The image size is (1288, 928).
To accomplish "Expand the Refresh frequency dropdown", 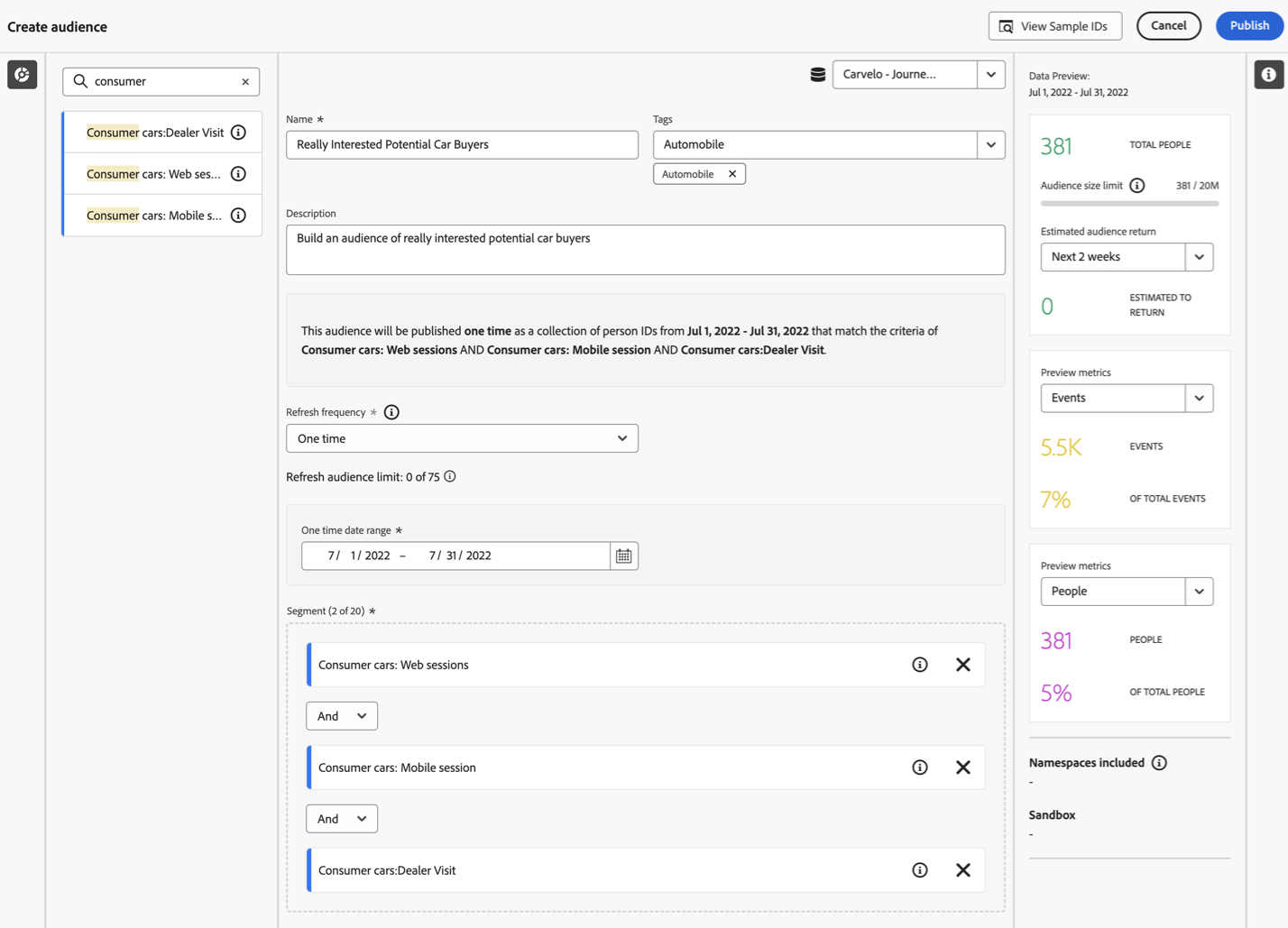I will pos(462,438).
